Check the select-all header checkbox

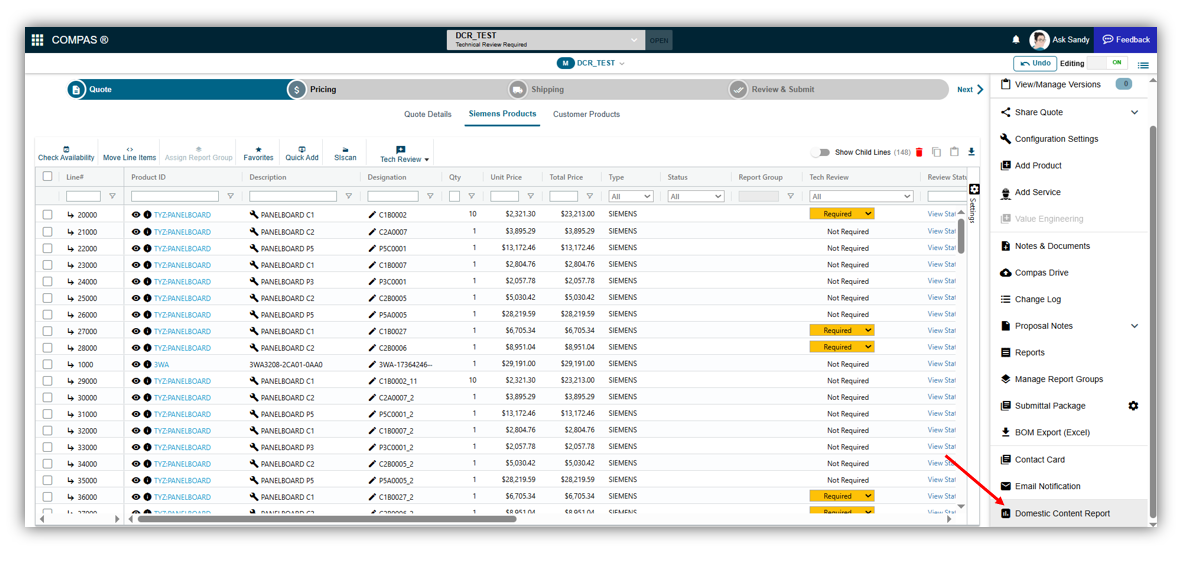(48, 177)
